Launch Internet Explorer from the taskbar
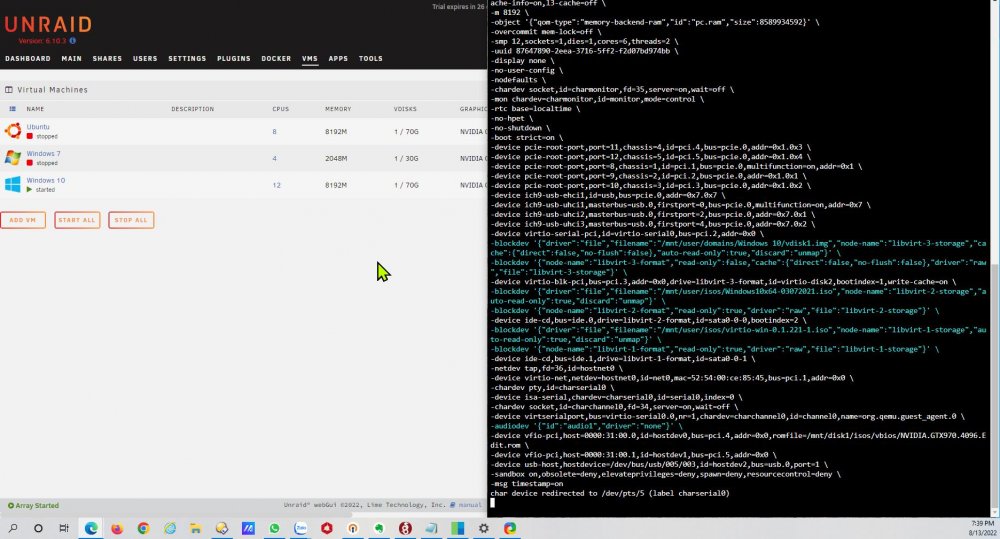Image resolution: width=1000 pixels, height=539 pixels. (170, 528)
